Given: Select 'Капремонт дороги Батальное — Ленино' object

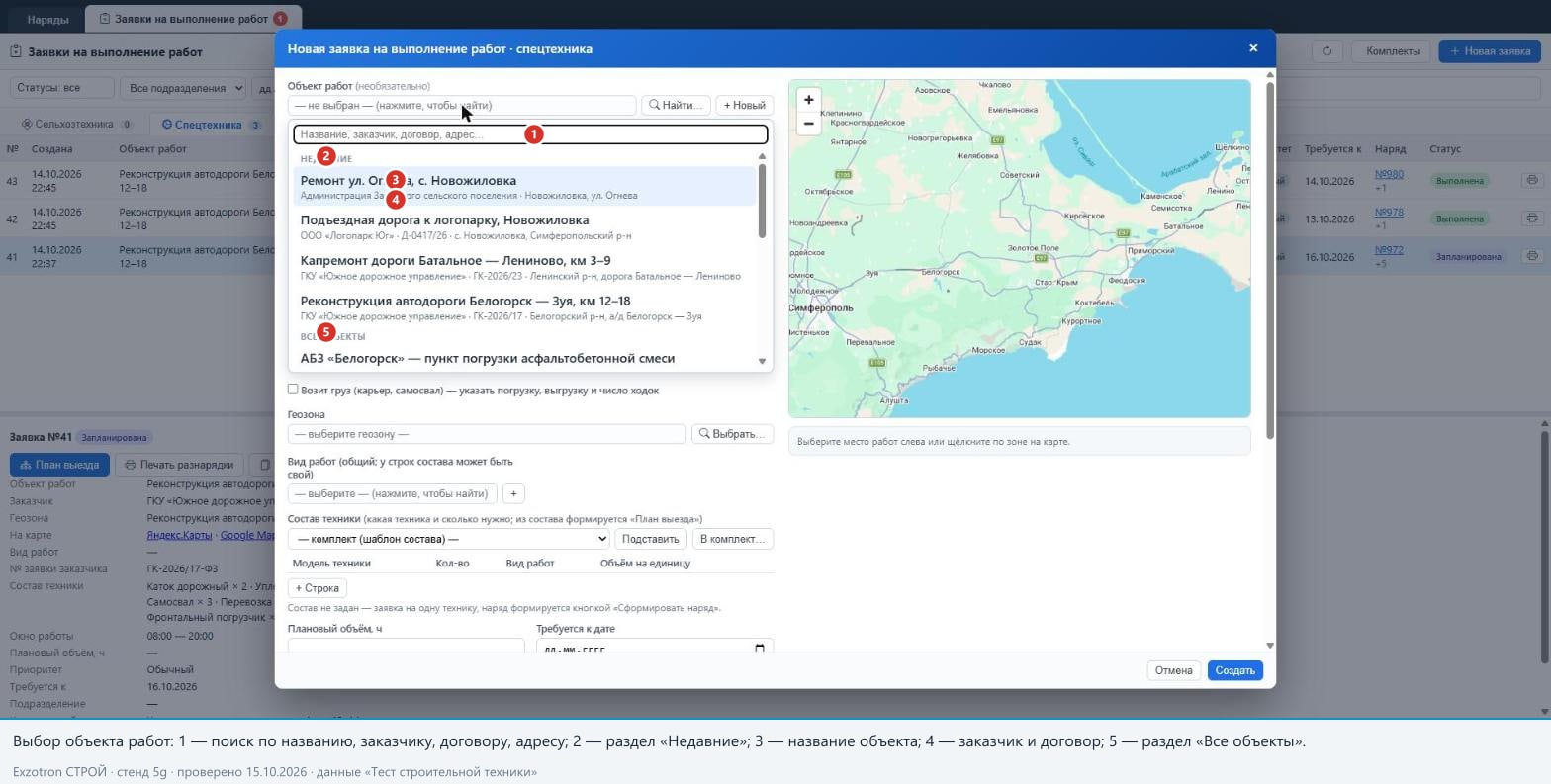Looking at the screenshot, I should click(x=526, y=267).
